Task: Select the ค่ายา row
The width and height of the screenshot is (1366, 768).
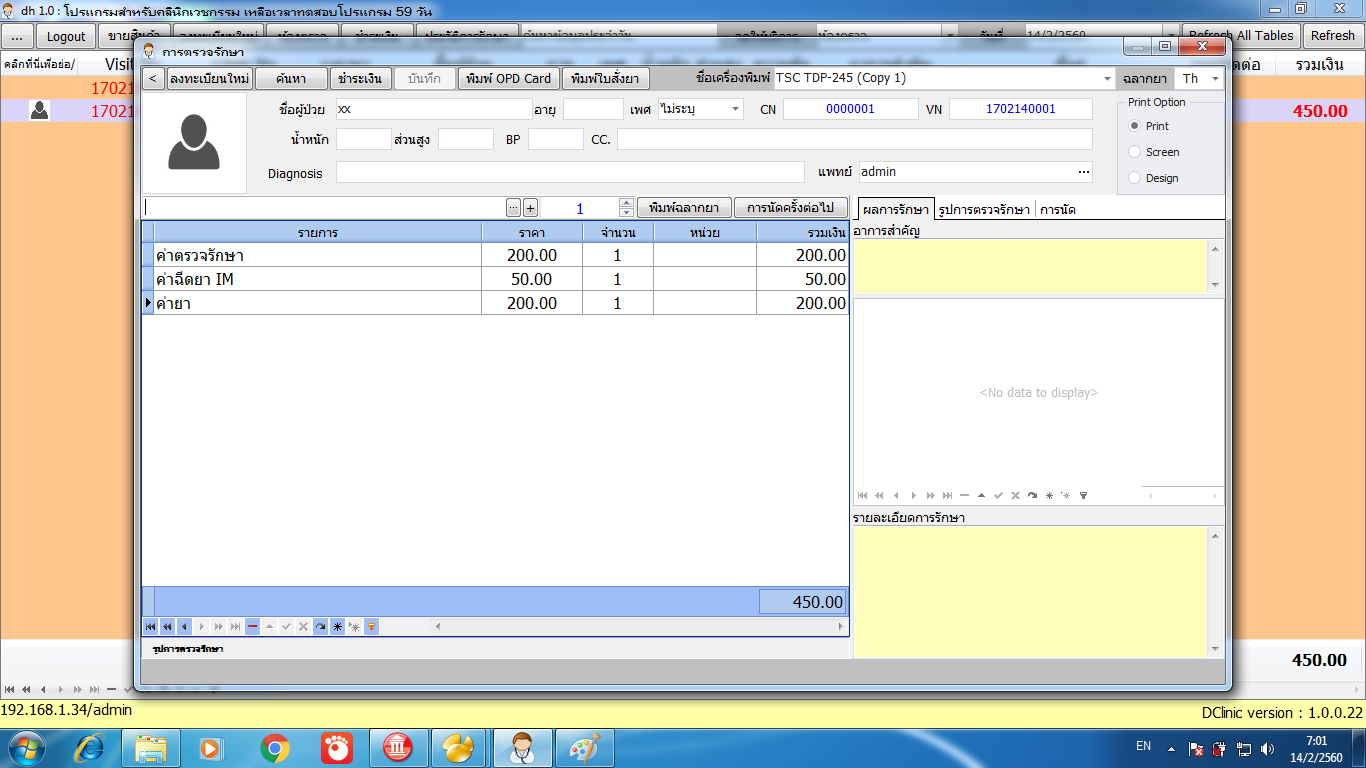Action: coord(495,303)
